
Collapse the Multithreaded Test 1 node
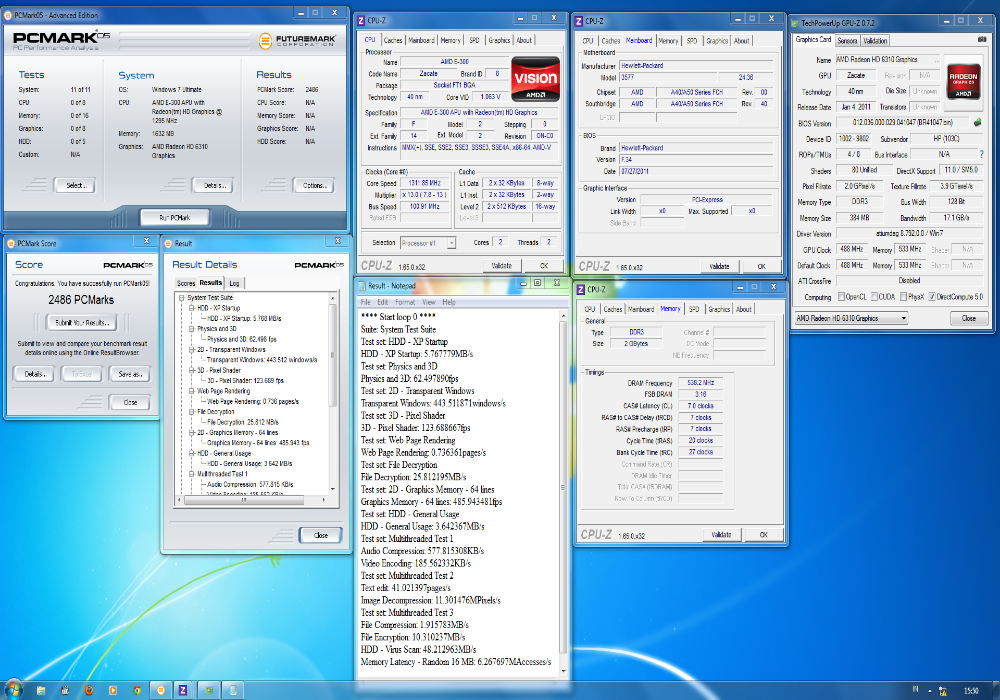coord(191,474)
